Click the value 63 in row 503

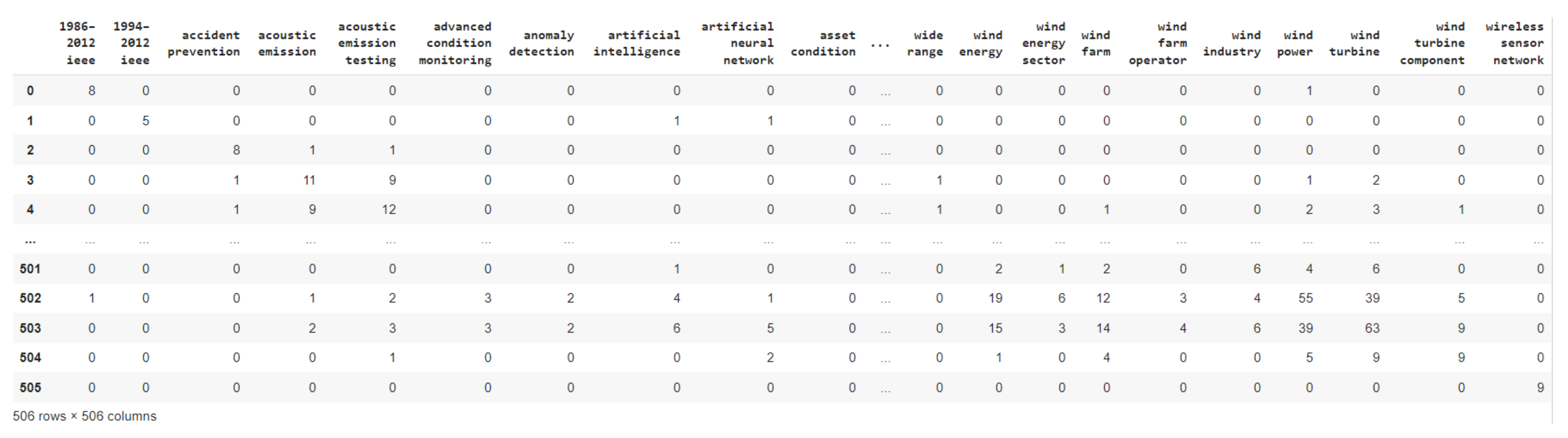[1371, 328]
